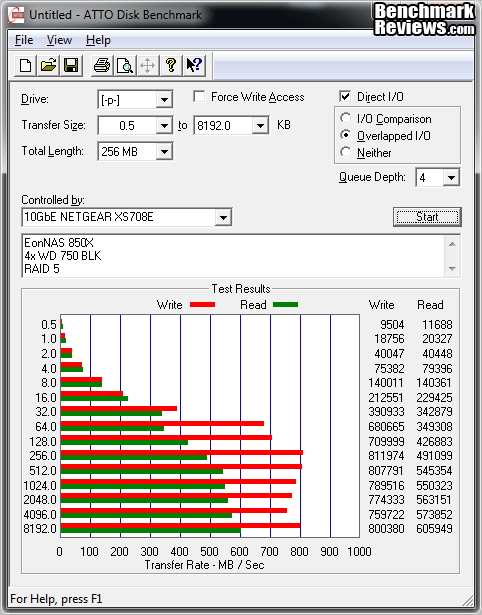Click the four-arrow move icon
Image resolution: width=482 pixels, height=615 pixels.
tap(147, 65)
